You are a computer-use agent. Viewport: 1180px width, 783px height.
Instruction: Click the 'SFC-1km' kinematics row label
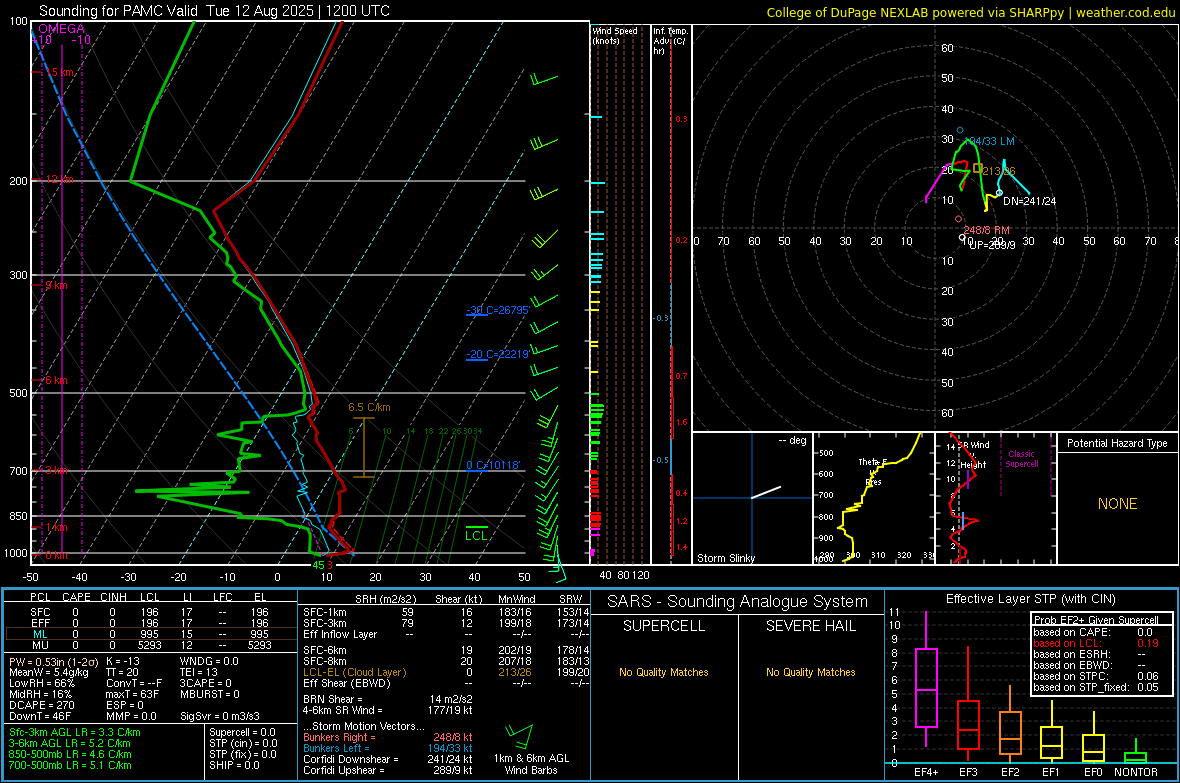click(324, 612)
